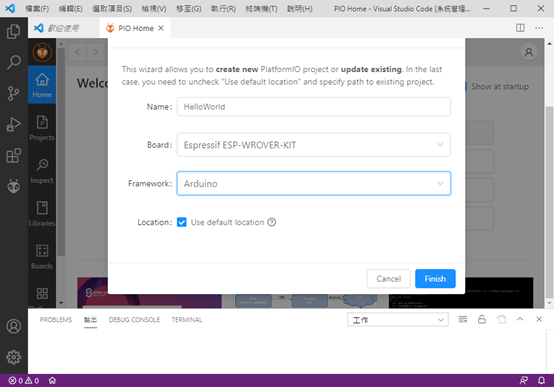
Task: Toggle the output scroll lock icon
Action: click(x=482, y=319)
